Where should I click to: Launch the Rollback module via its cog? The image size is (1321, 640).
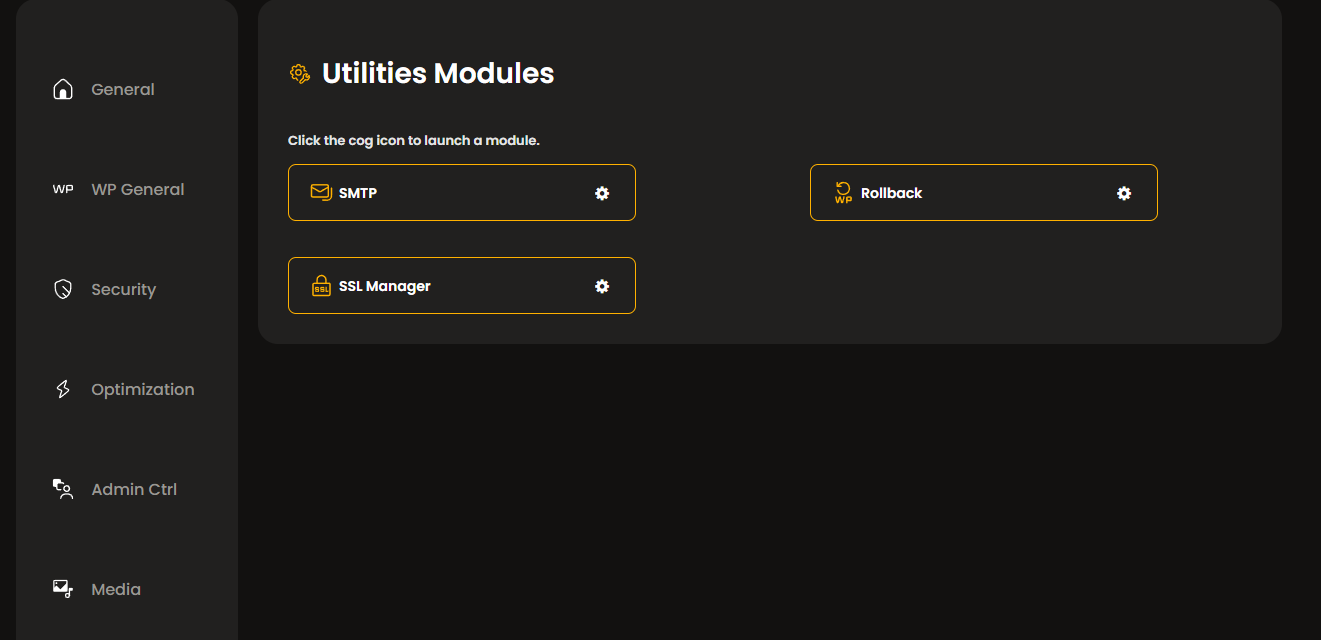(1124, 193)
